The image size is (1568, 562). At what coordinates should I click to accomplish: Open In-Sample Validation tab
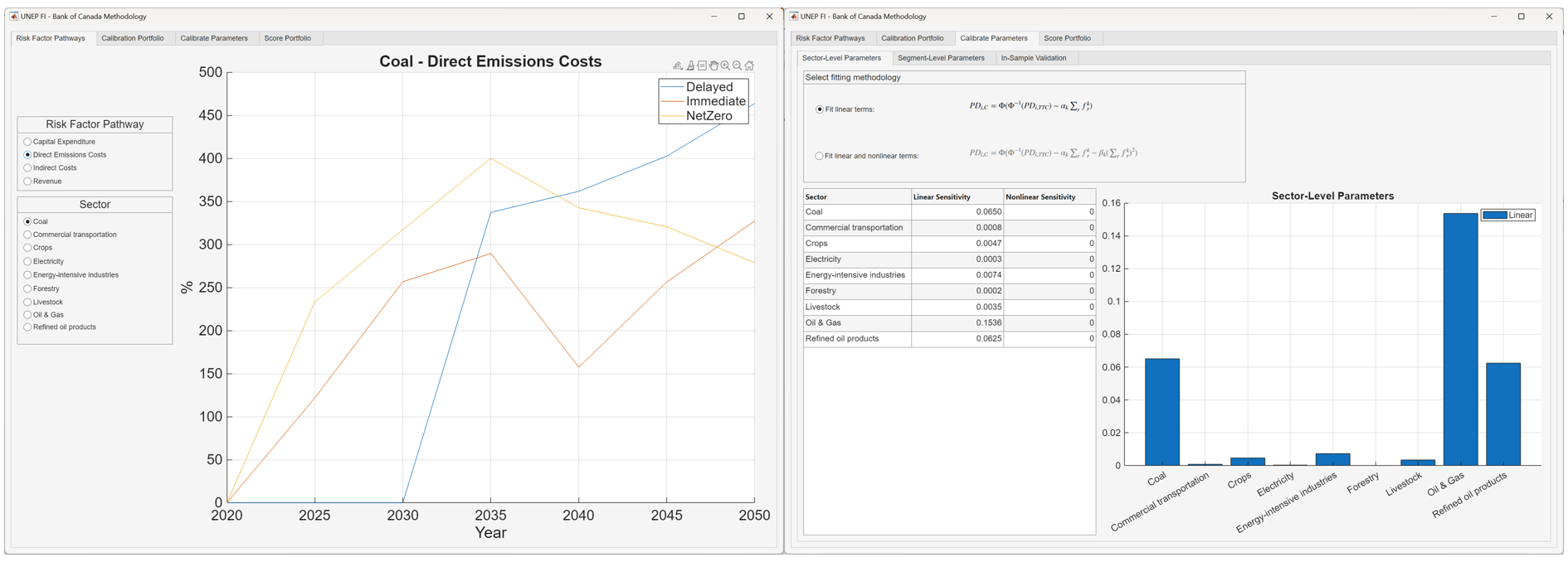click(x=1033, y=58)
